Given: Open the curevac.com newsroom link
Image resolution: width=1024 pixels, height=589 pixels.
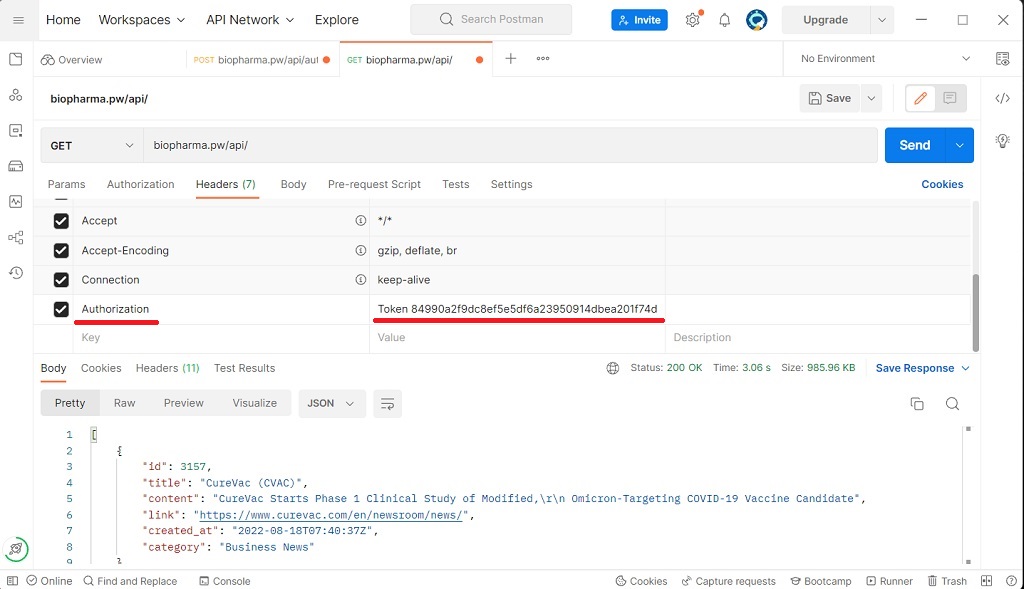Looking at the screenshot, I should tap(331, 515).
